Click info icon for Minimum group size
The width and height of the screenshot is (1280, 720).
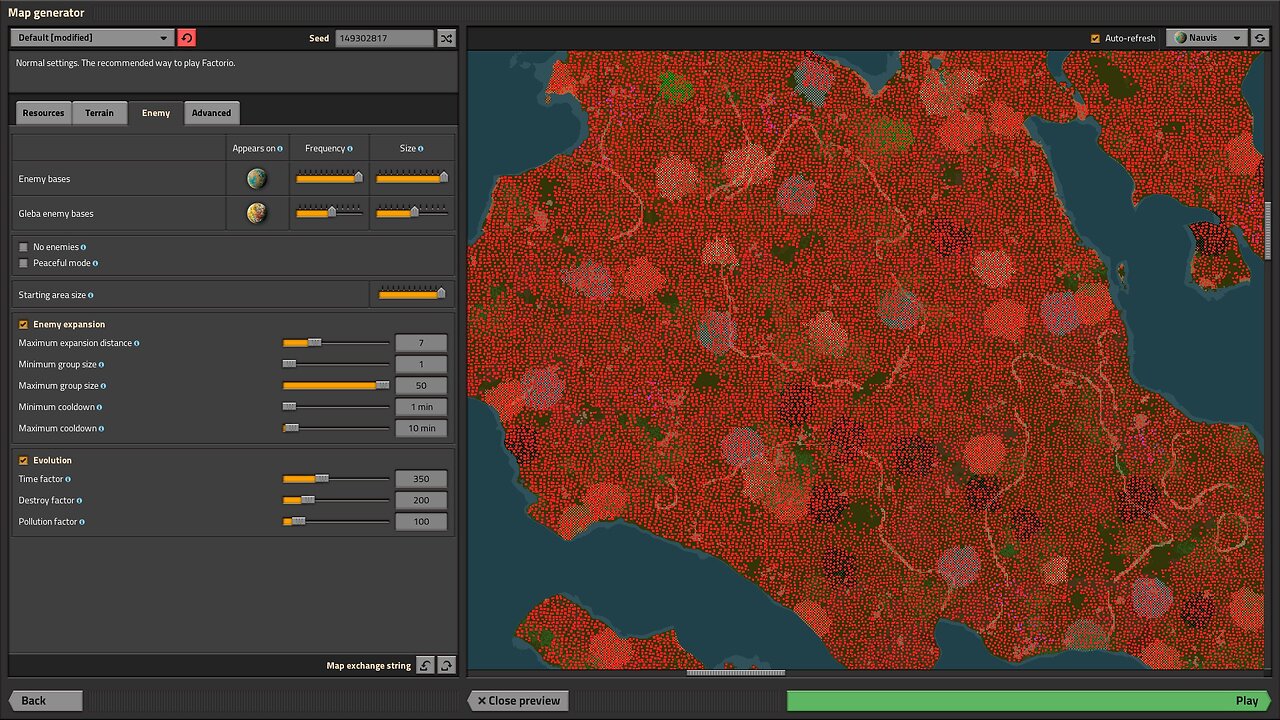(x=102, y=365)
